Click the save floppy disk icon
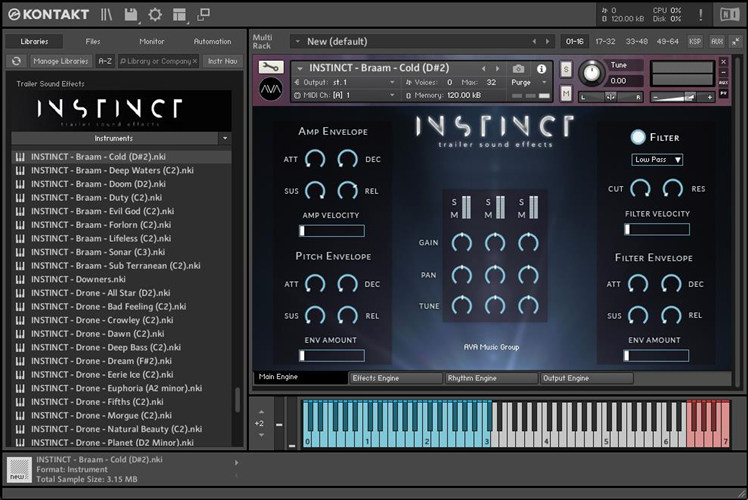 131,15
